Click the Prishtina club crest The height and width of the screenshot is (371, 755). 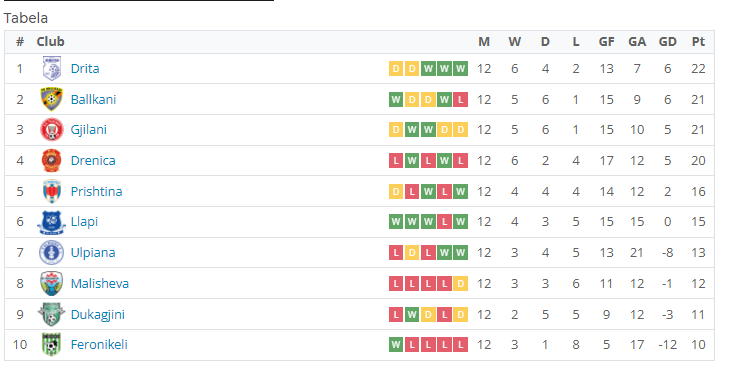52,191
